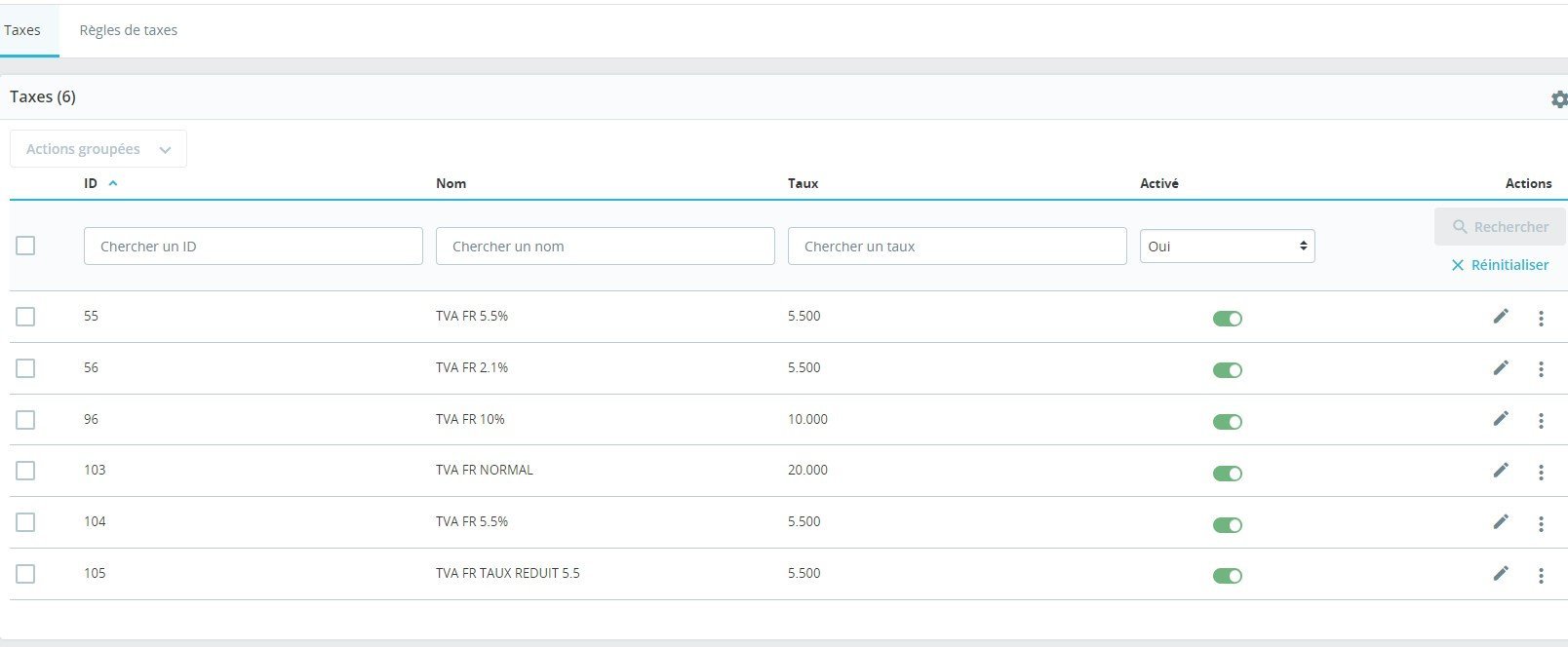Screen dimensions: 1568x647
Task: Switch to the Règles de taxes tab
Action: tap(128, 30)
